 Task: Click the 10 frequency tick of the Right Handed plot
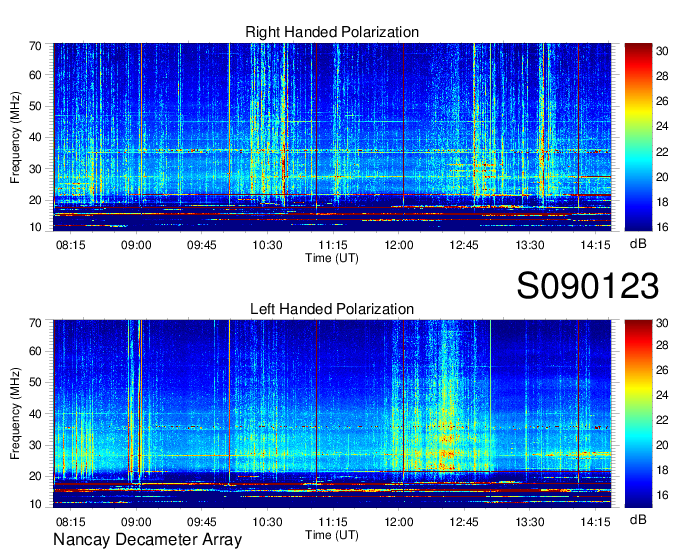coord(35,227)
